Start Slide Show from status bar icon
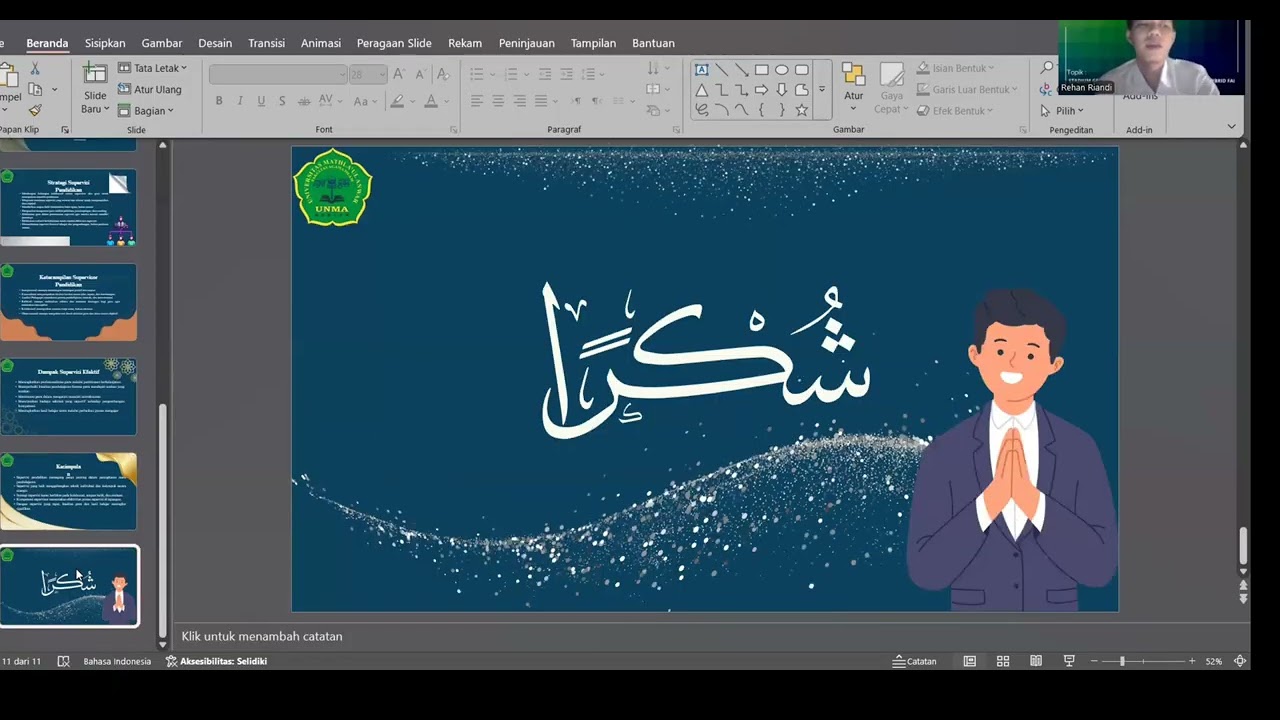The height and width of the screenshot is (720, 1280). [x=1069, y=661]
